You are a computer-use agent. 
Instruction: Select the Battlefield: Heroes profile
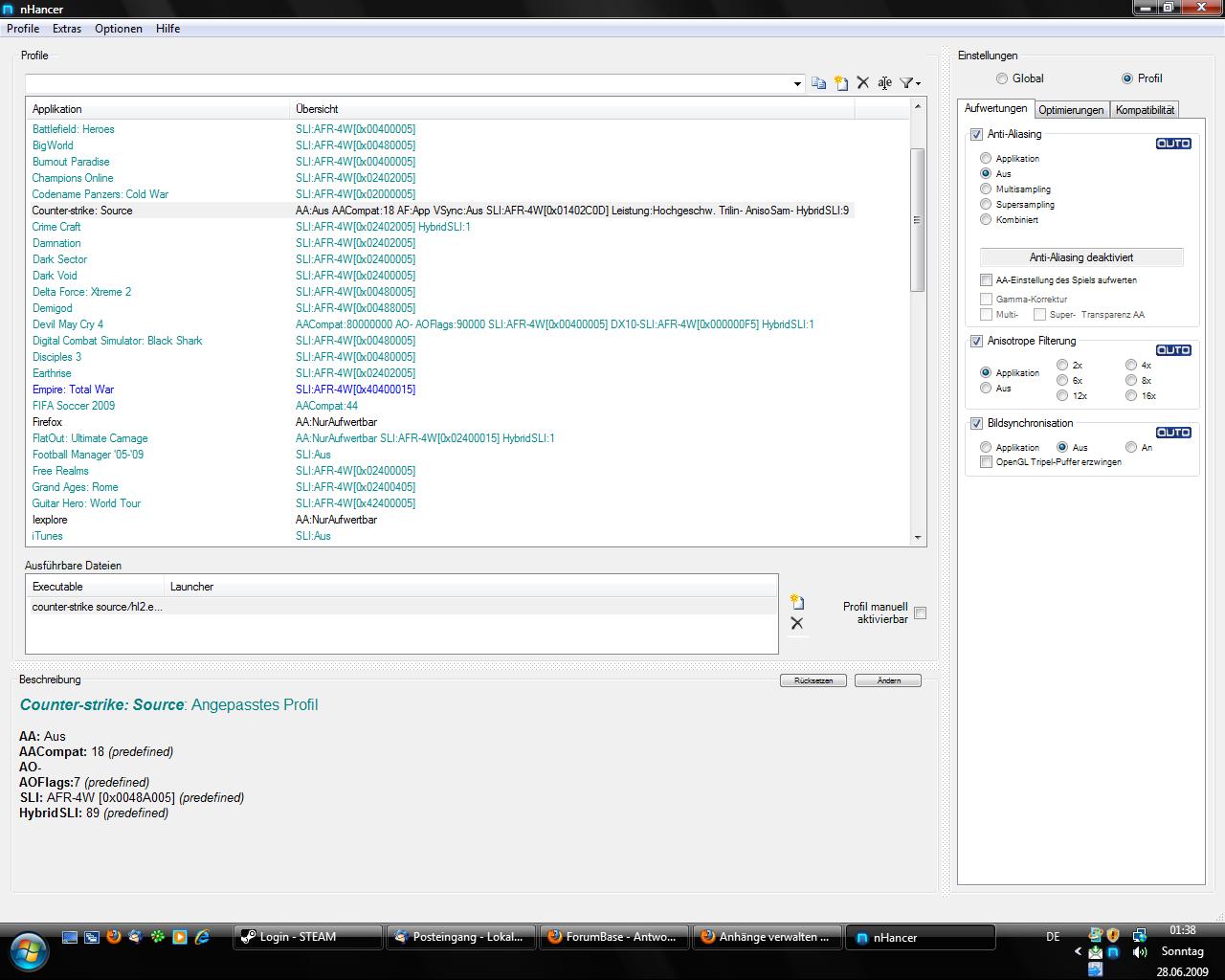73,129
